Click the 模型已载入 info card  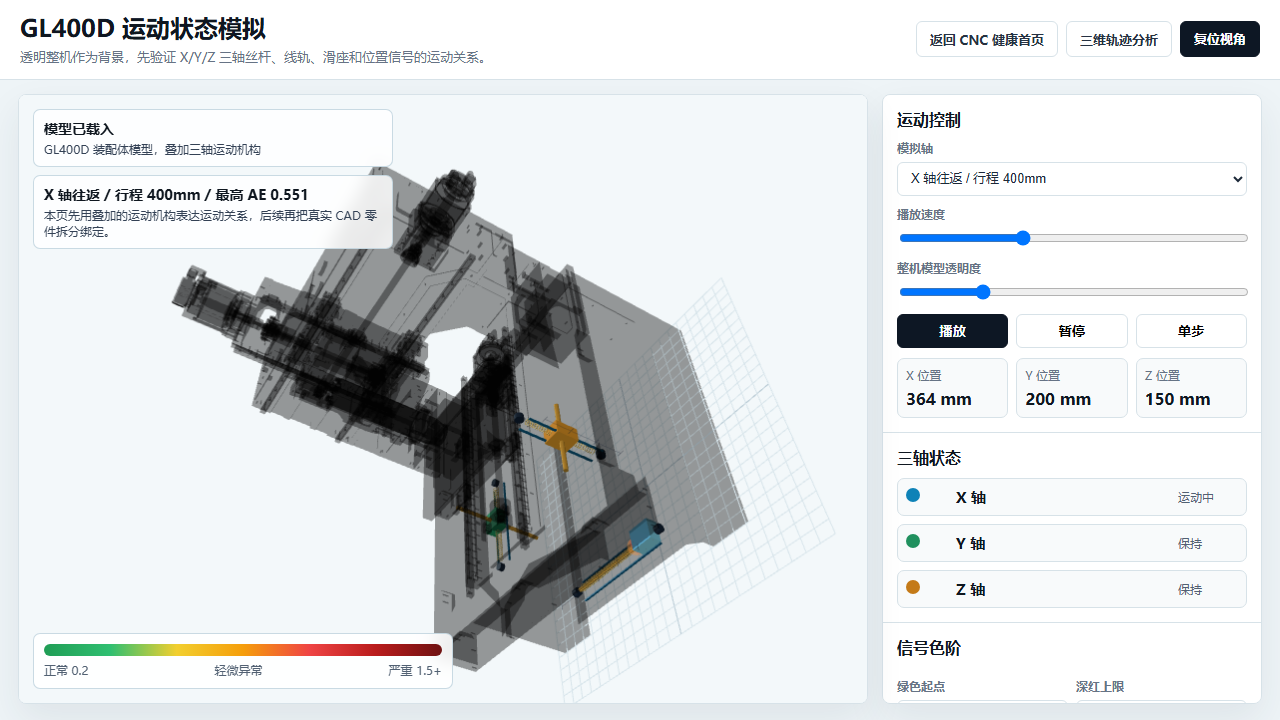click(x=213, y=138)
